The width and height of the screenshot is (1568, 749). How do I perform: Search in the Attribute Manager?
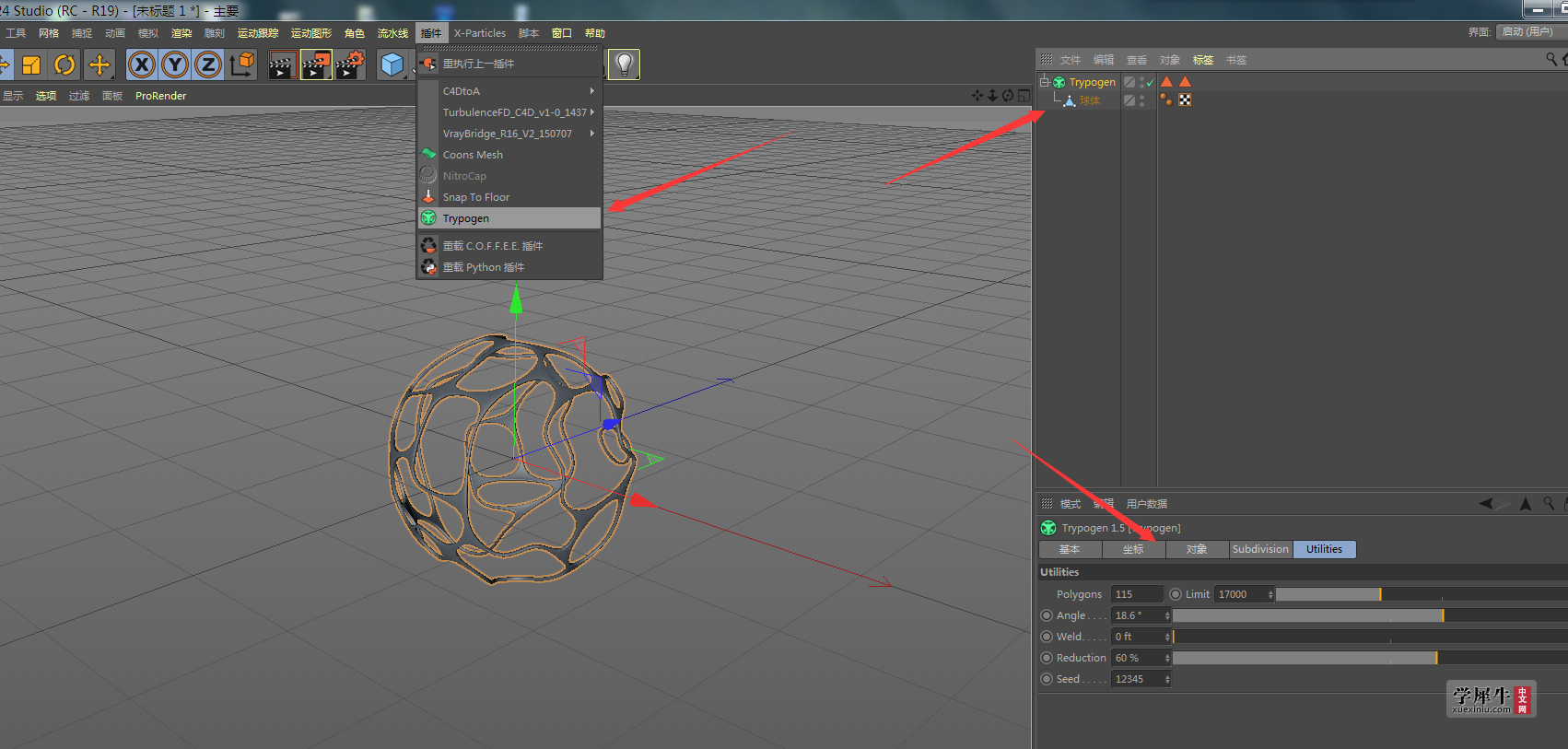[x=1550, y=503]
